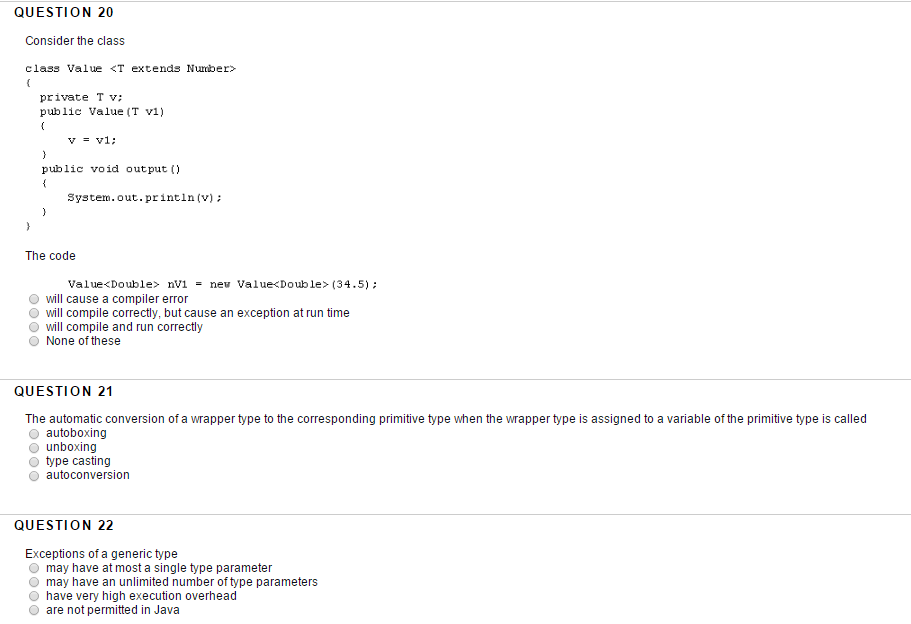Choose 'will compile correctly, but cause an exception'
This screenshot has width=911, height=624.
(x=34, y=313)
